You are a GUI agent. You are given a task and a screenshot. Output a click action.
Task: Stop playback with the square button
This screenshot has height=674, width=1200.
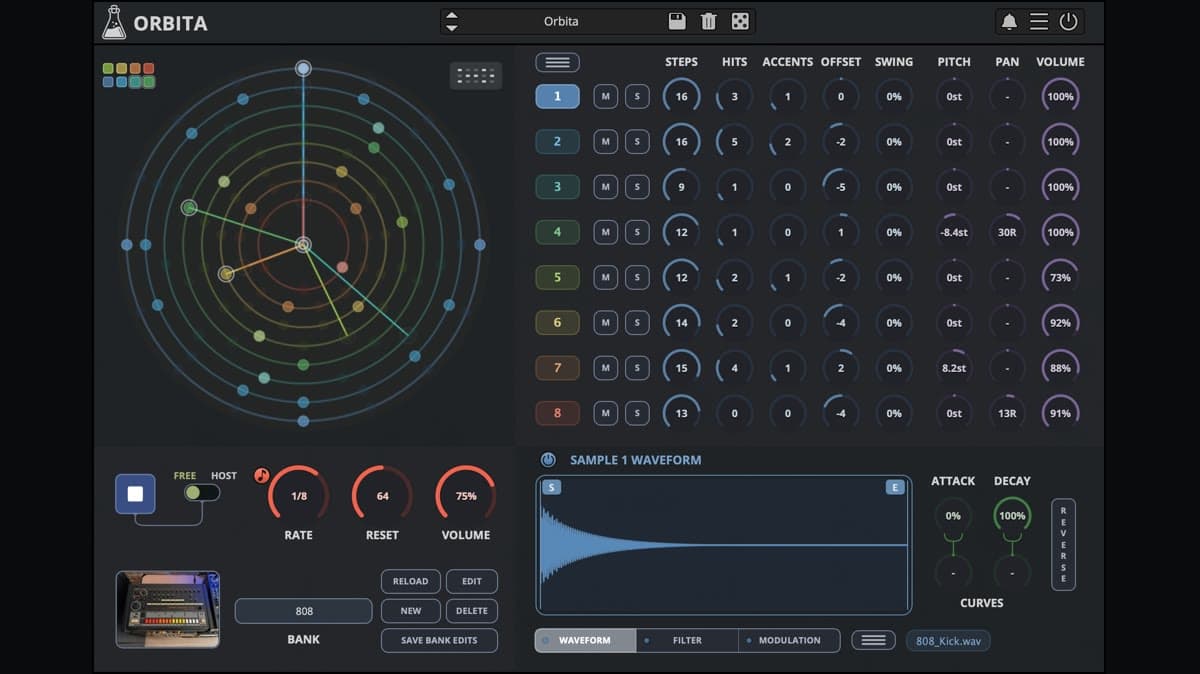click(x=135, y=494)
